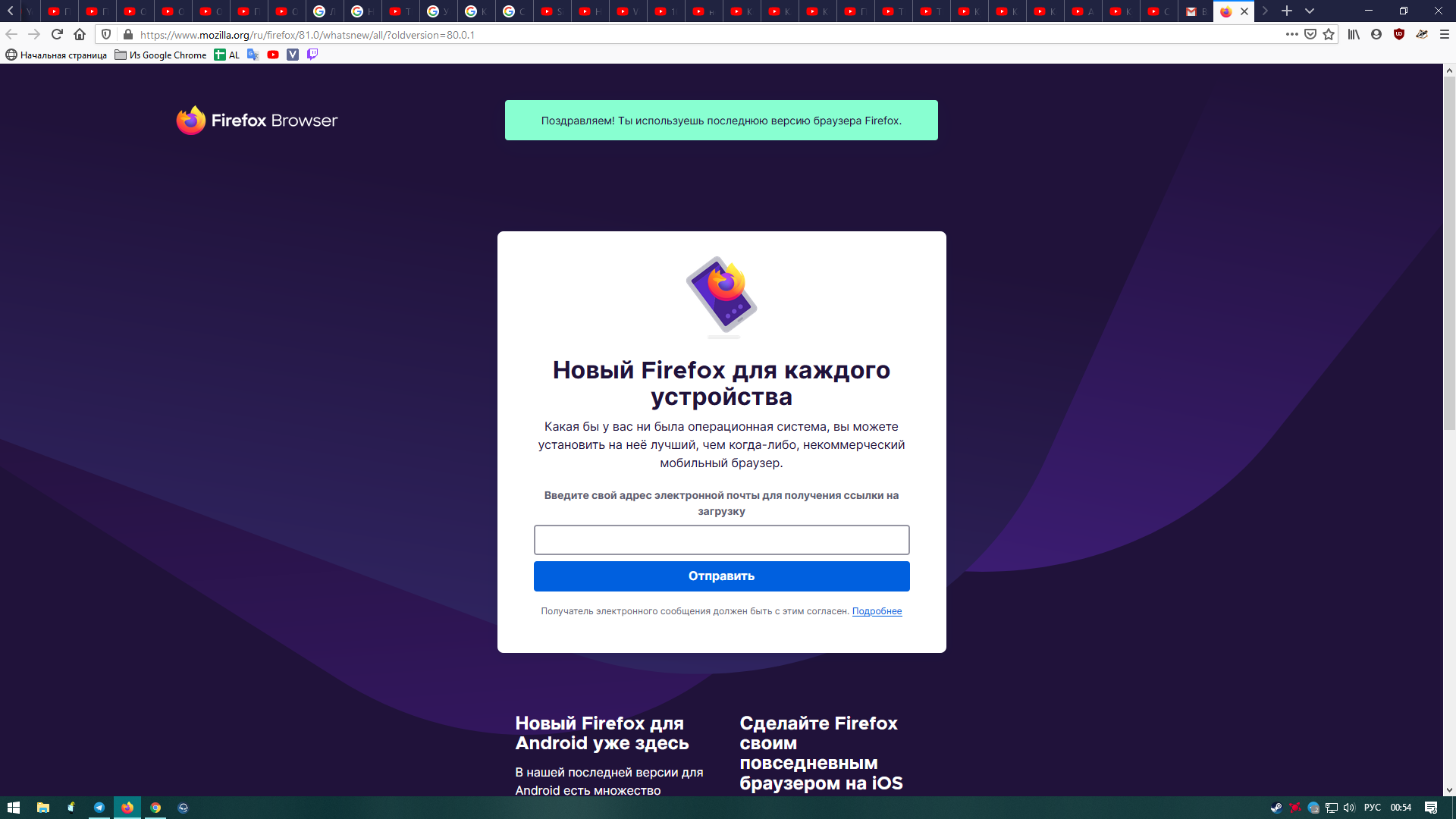Bookmark this page with star icon
This screenshot has width=1456, height=819.
point(1329,34)
